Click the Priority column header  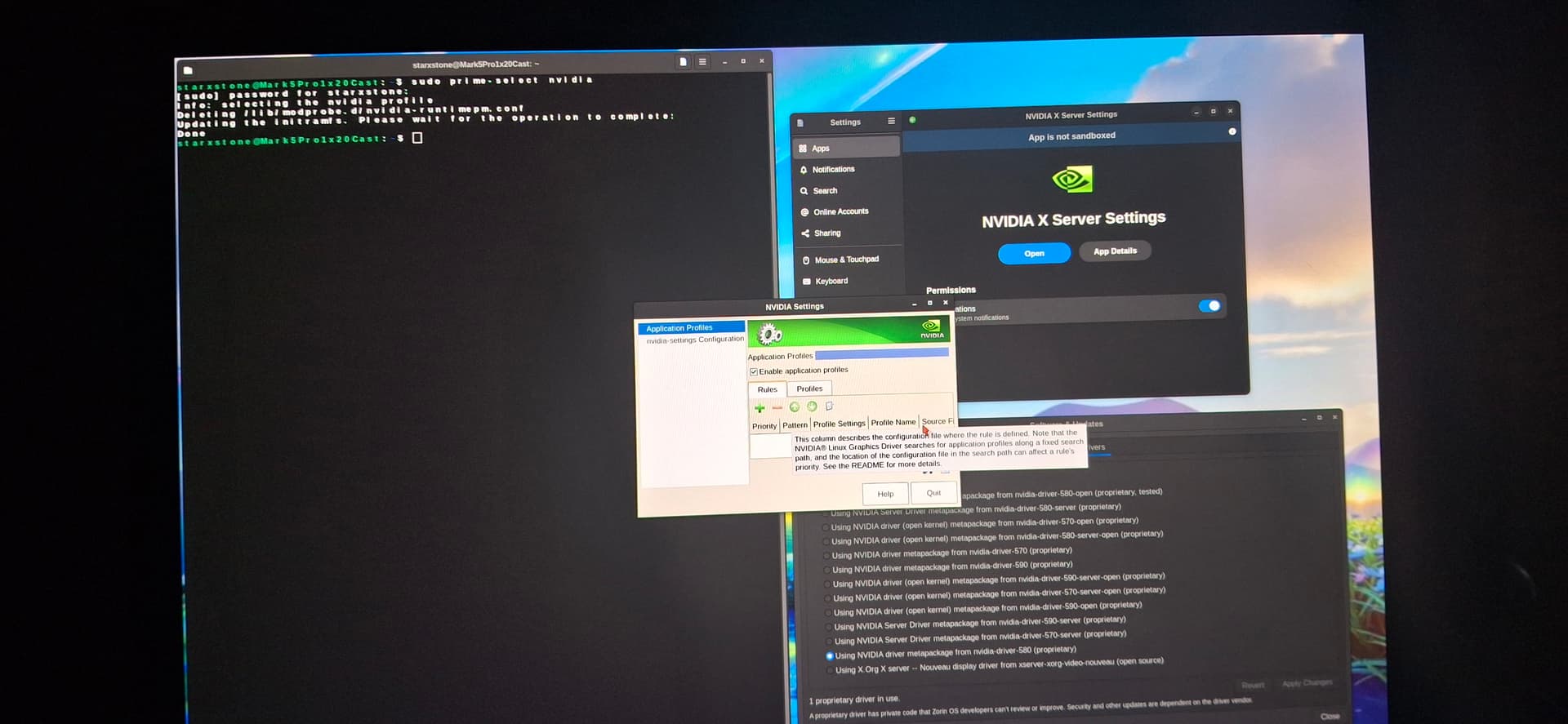[764, 426]
